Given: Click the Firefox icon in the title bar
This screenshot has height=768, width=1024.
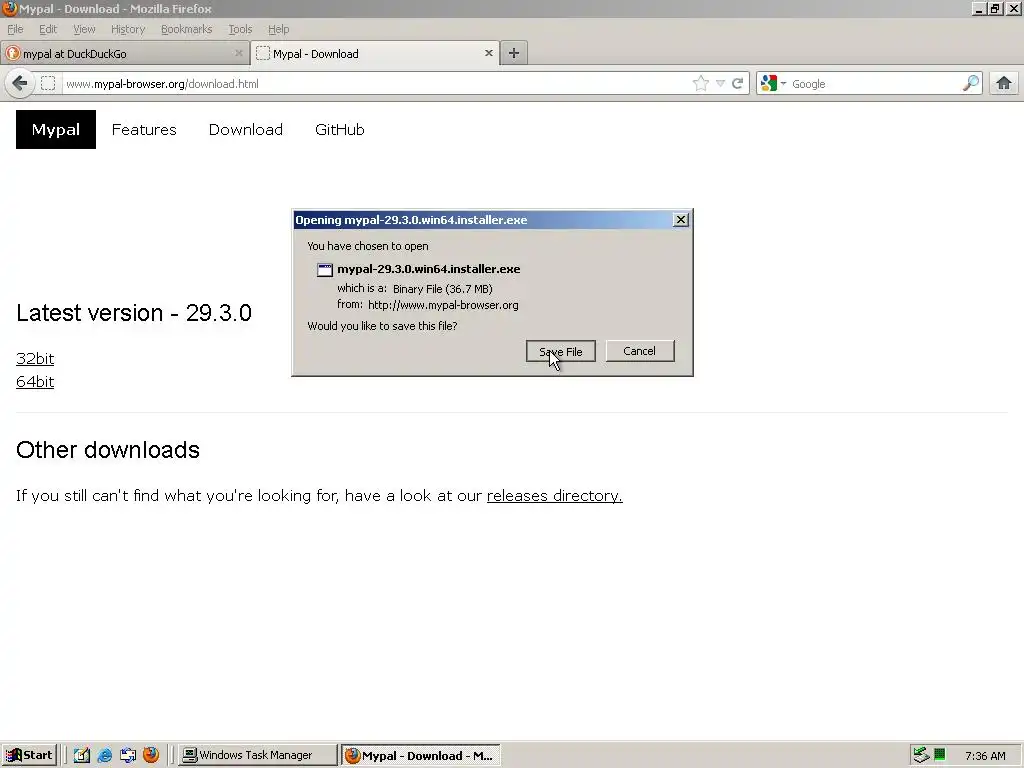Looking at the screenshot, I should [x=10, y=8].
